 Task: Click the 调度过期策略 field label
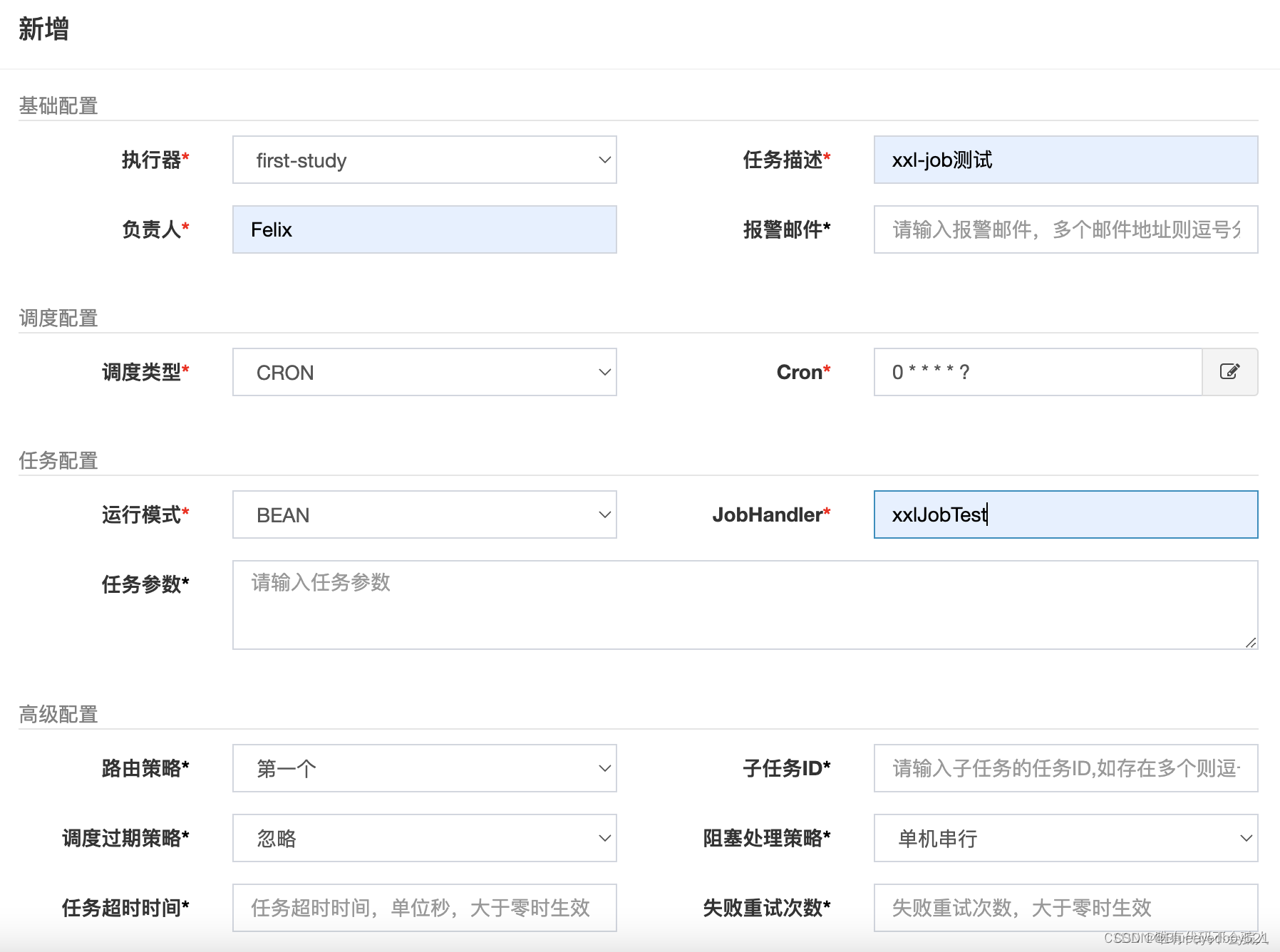coord(125,838)
